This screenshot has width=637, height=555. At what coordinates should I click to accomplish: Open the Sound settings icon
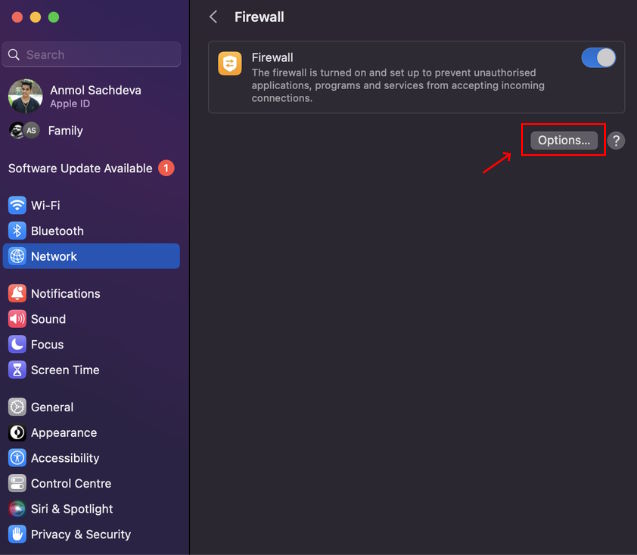(x=17, y=319)
